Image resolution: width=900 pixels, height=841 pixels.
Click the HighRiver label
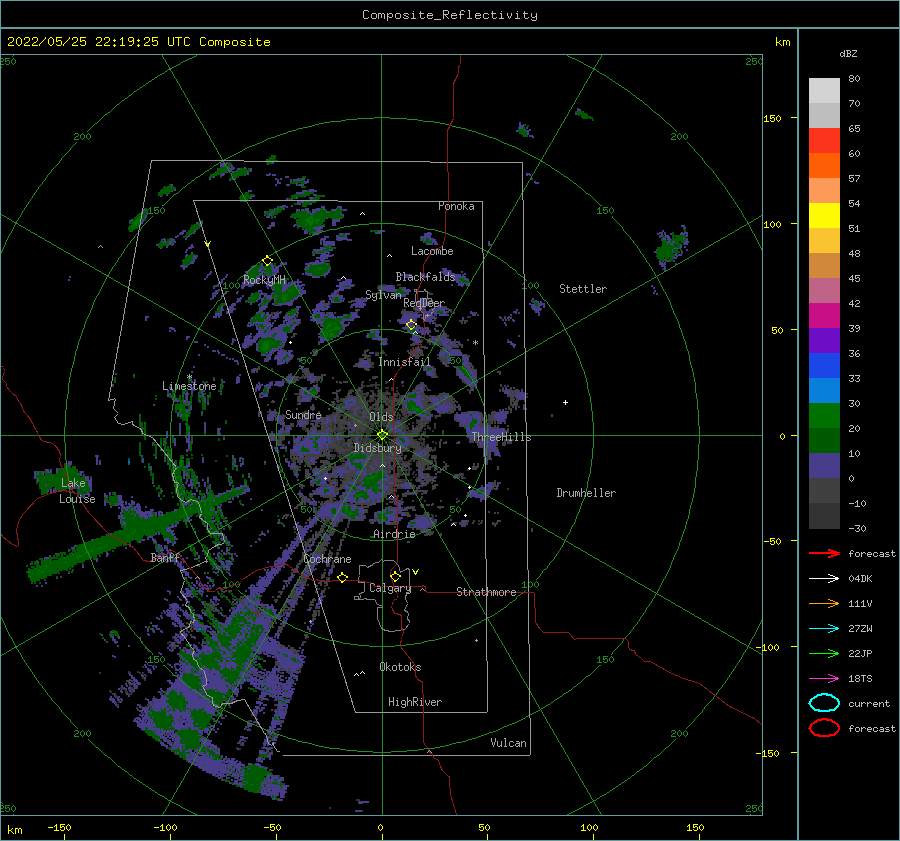pyautogui.click(x=415, y=702)
